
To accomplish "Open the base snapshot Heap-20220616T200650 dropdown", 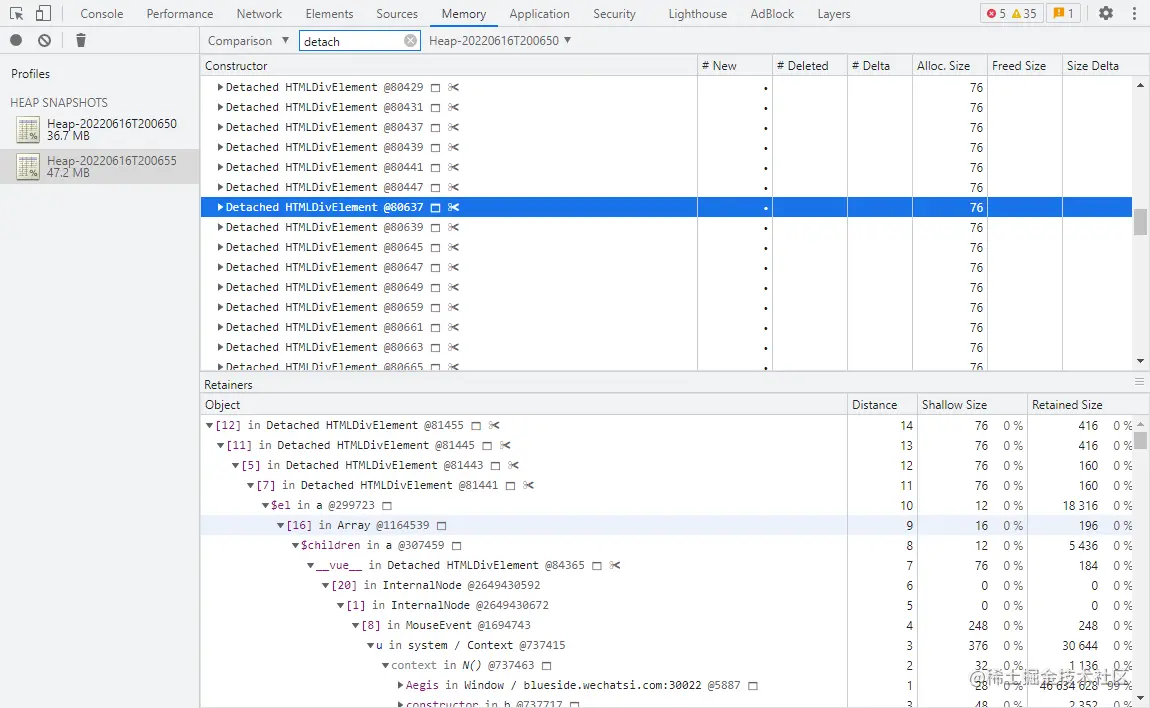I will click(500, 41).
